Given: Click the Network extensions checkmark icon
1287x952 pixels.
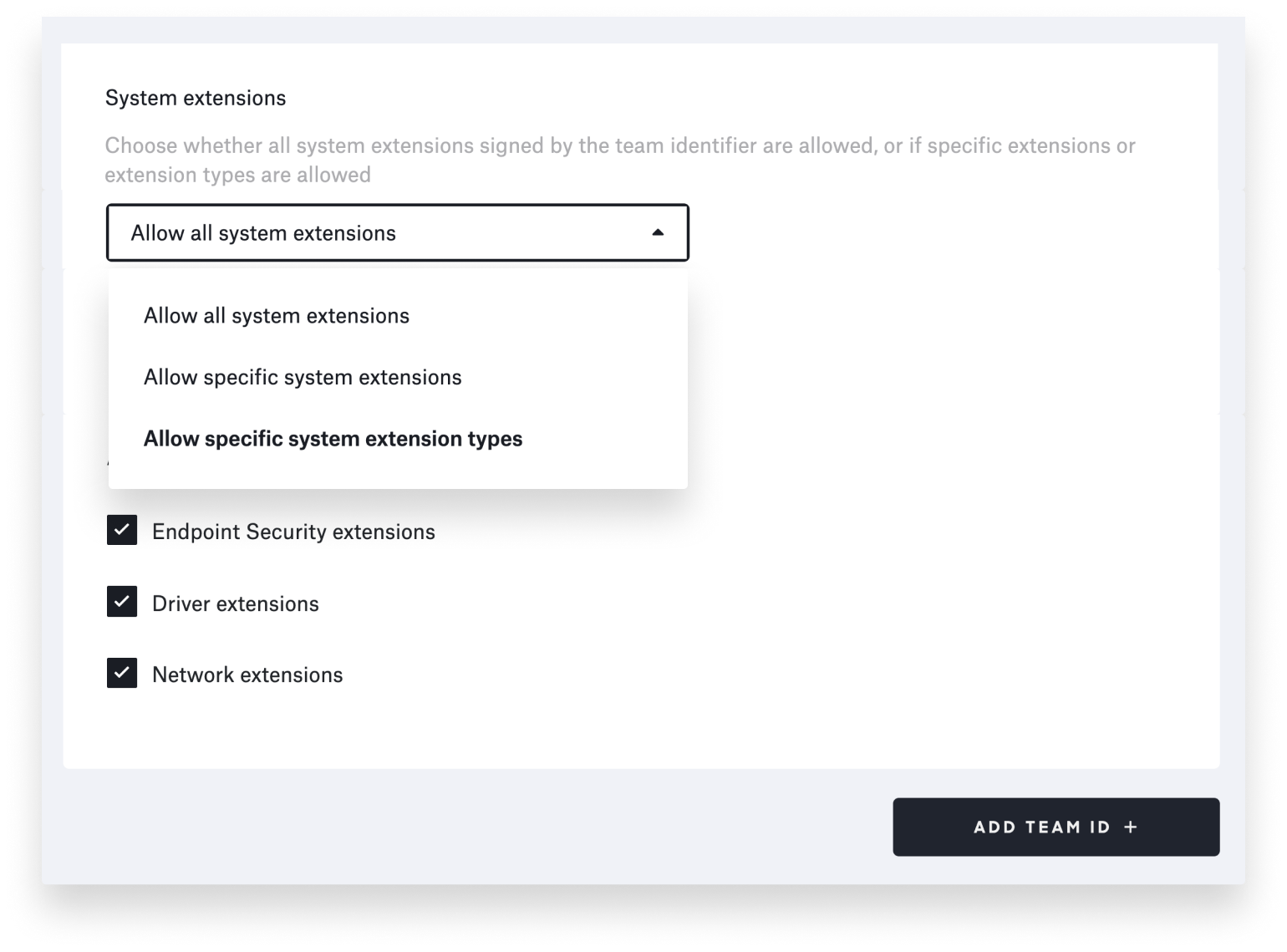Looking at the screenshot, I should point(121,673).
